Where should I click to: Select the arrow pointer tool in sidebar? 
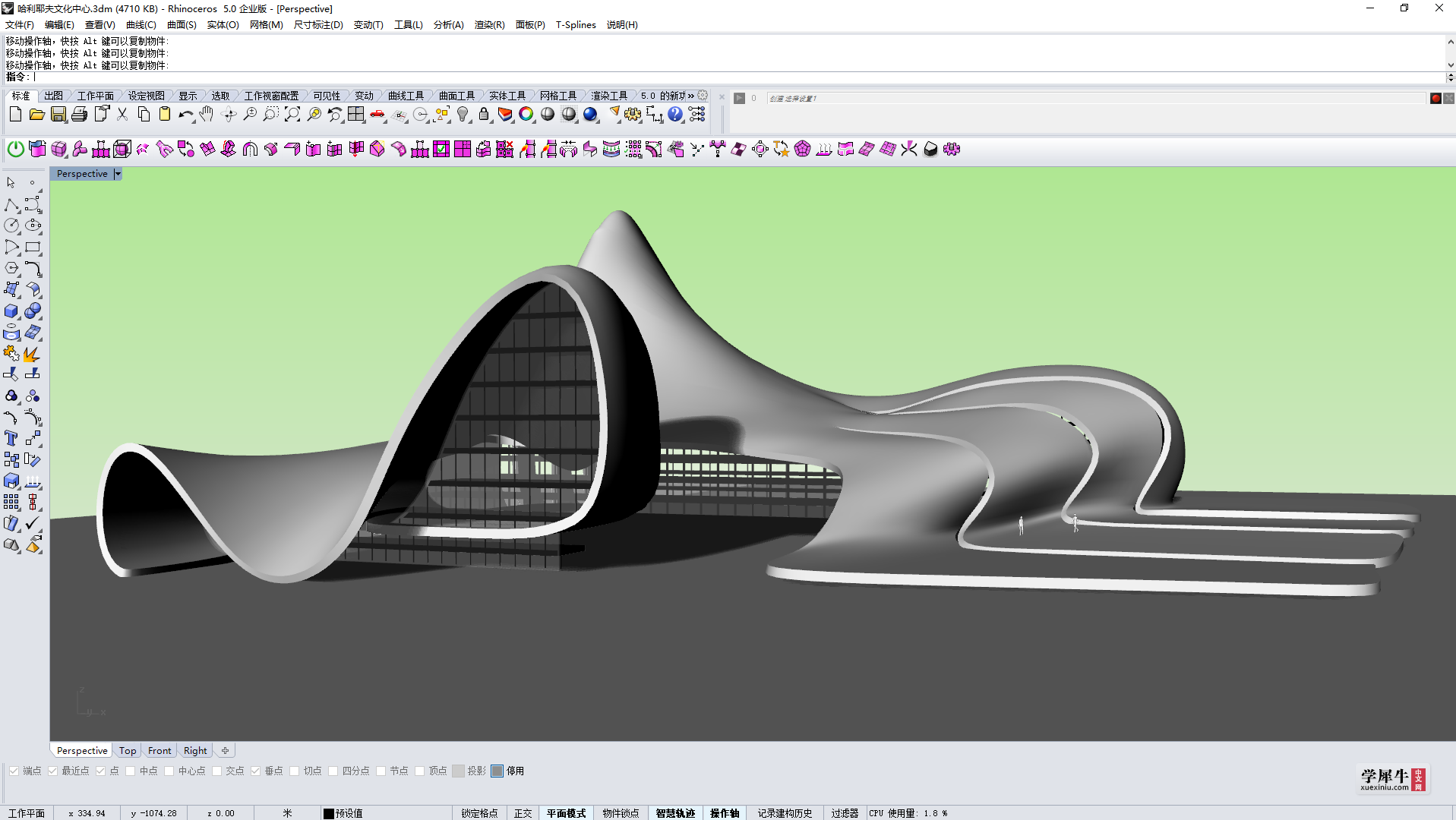(x=11, y=183)
